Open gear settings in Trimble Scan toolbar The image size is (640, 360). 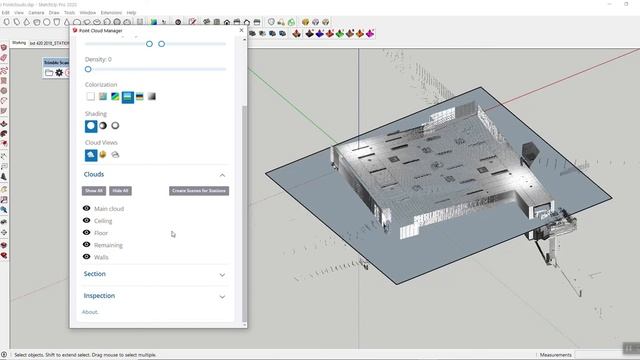(x=59, y=73)
